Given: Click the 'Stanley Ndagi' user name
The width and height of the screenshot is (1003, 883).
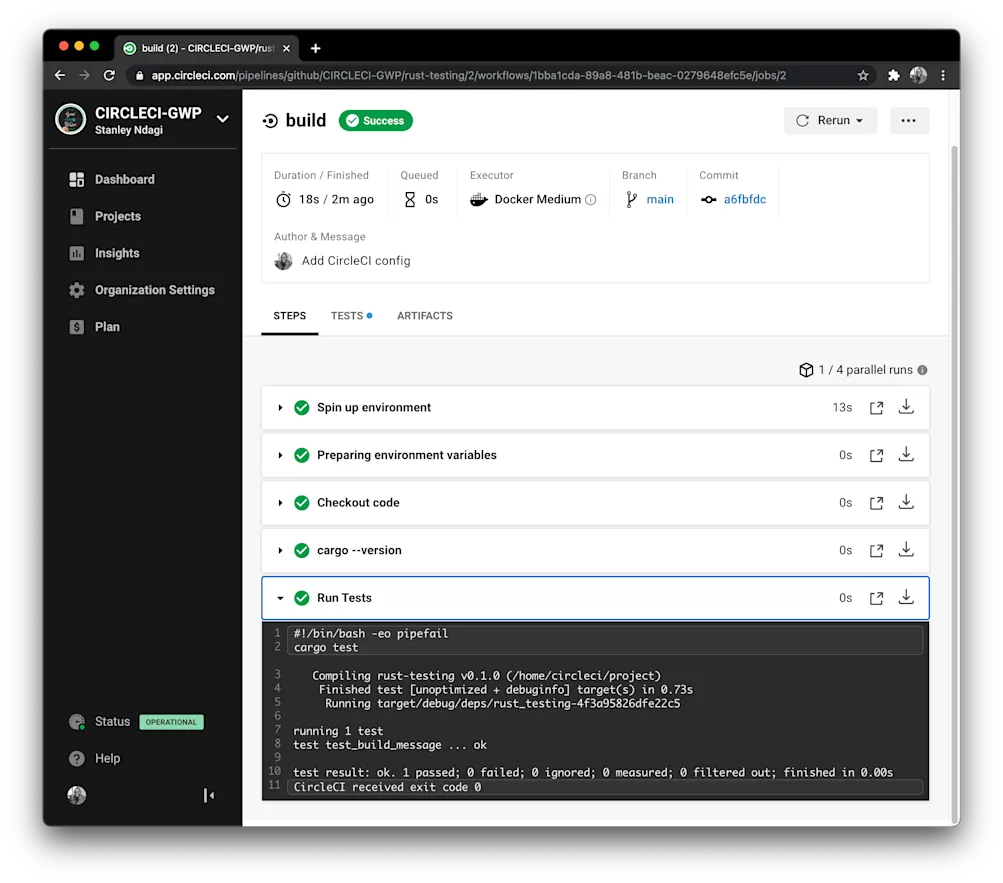Looking at the screenshot, I should point(129,130).
